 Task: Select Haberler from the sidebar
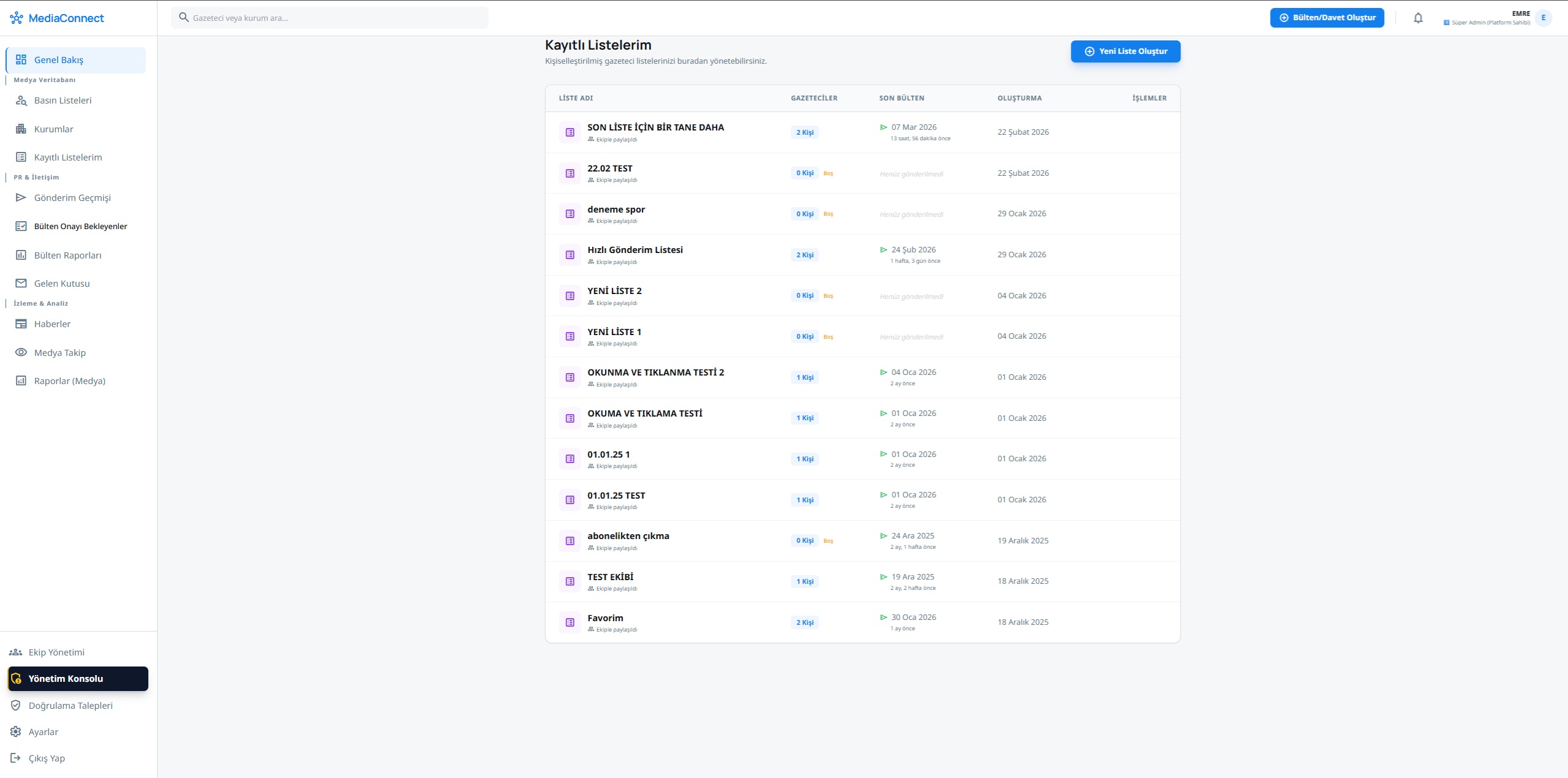(52, 324)
